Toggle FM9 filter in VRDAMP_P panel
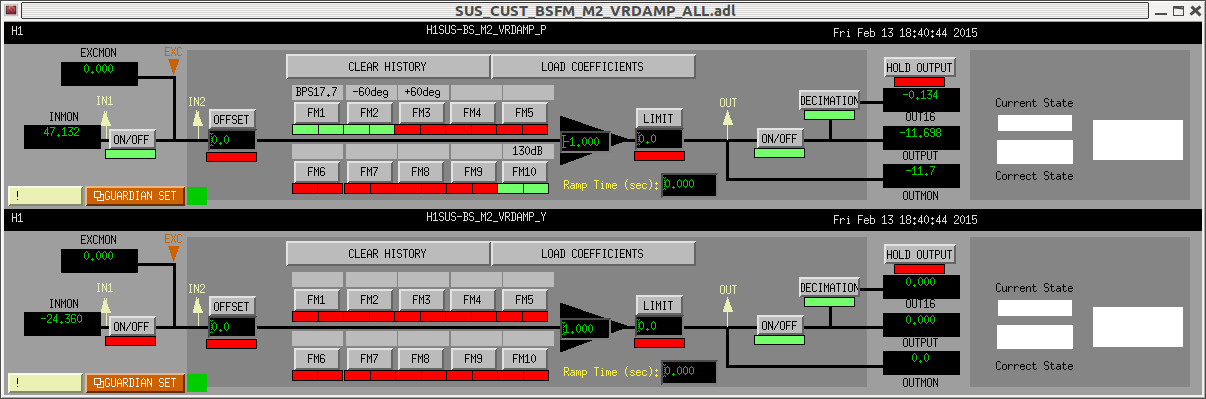This screenshot has height=399, width=1206. [473, 171]
